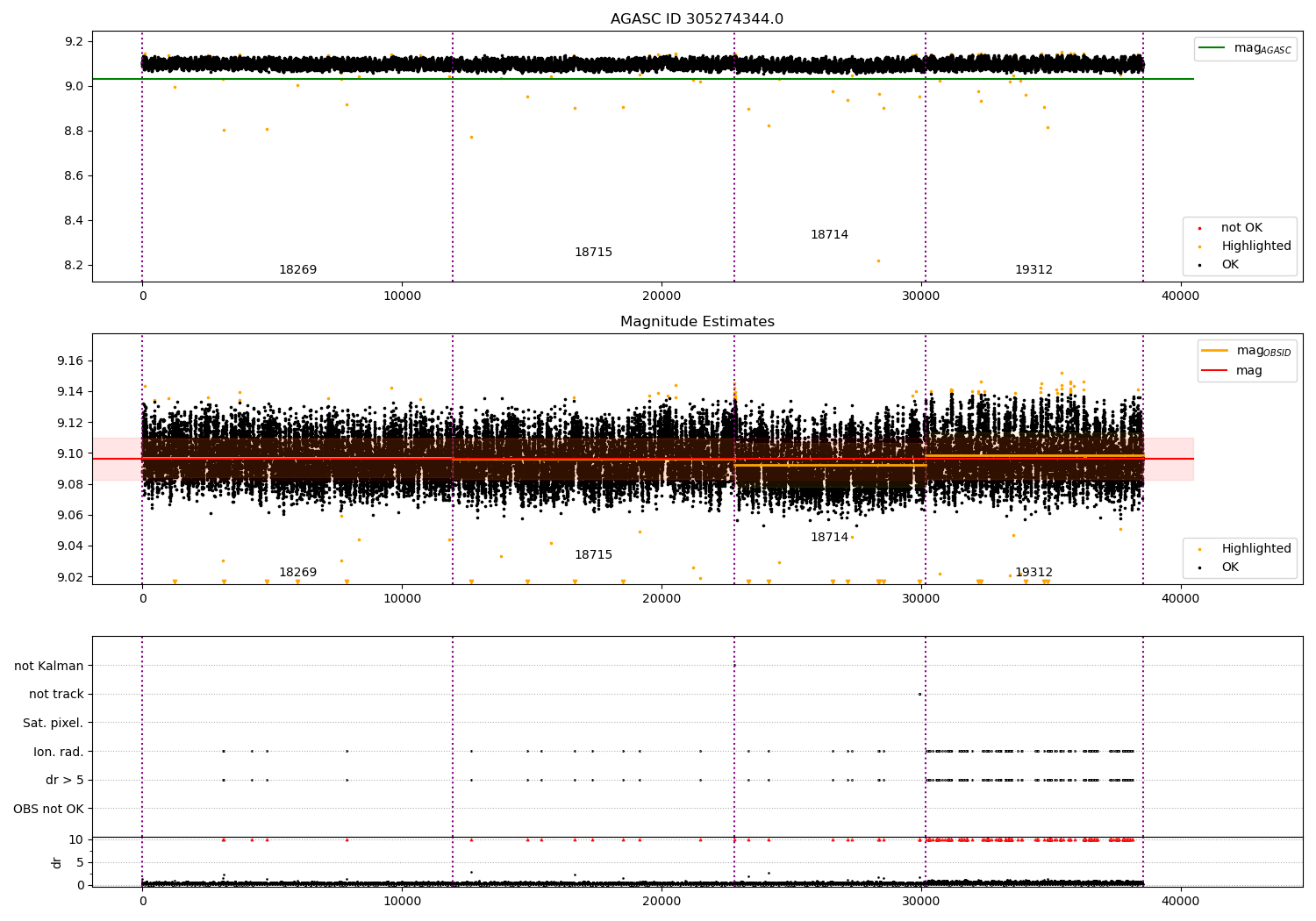Click x-axis tick 30000 under Magnitude Estimates plot
The height and width of the screenshot is (921, 1316).
click(921, 598)
